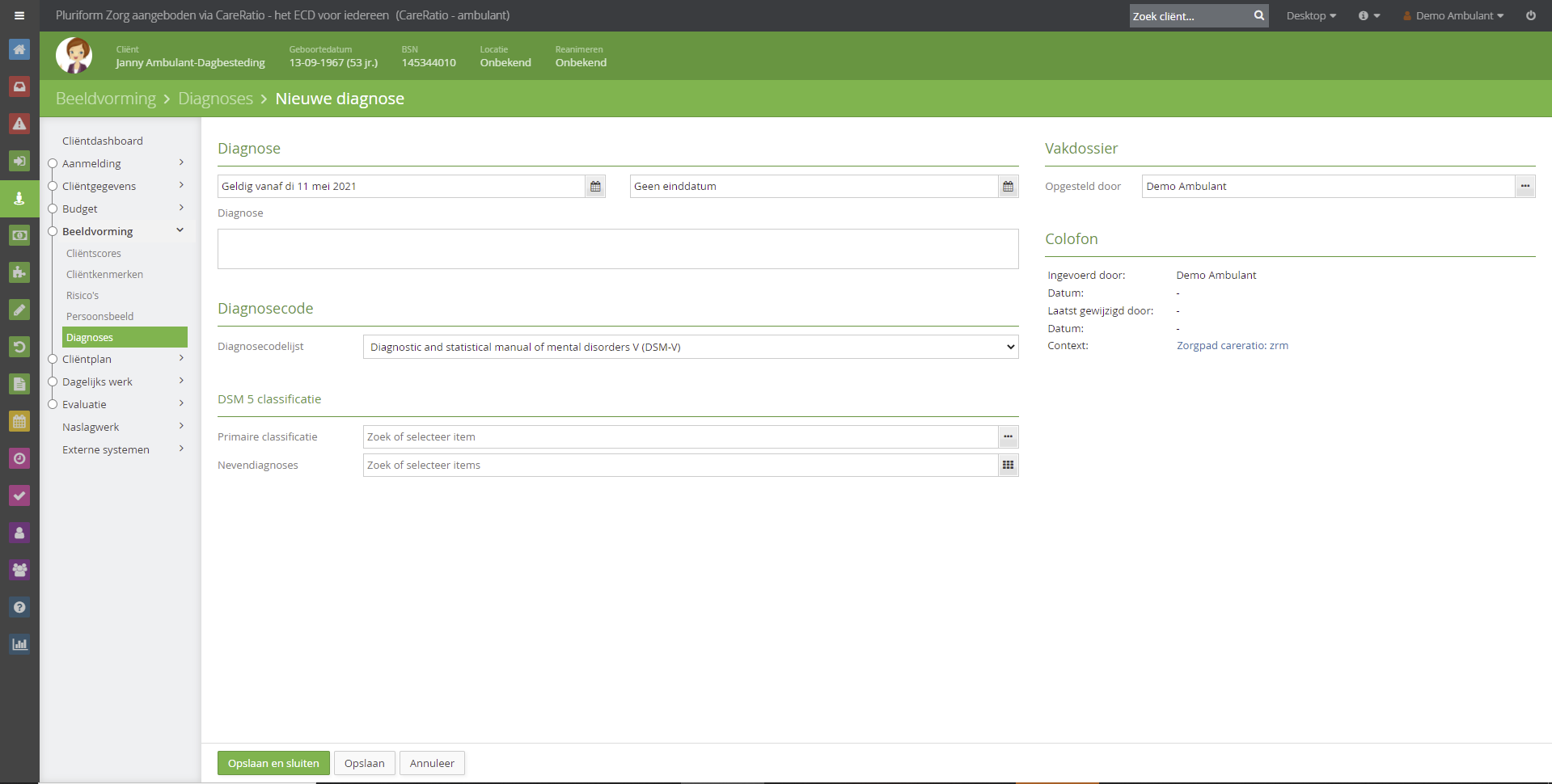Open Cliëntkenmerken submenu item

point(104,275)
